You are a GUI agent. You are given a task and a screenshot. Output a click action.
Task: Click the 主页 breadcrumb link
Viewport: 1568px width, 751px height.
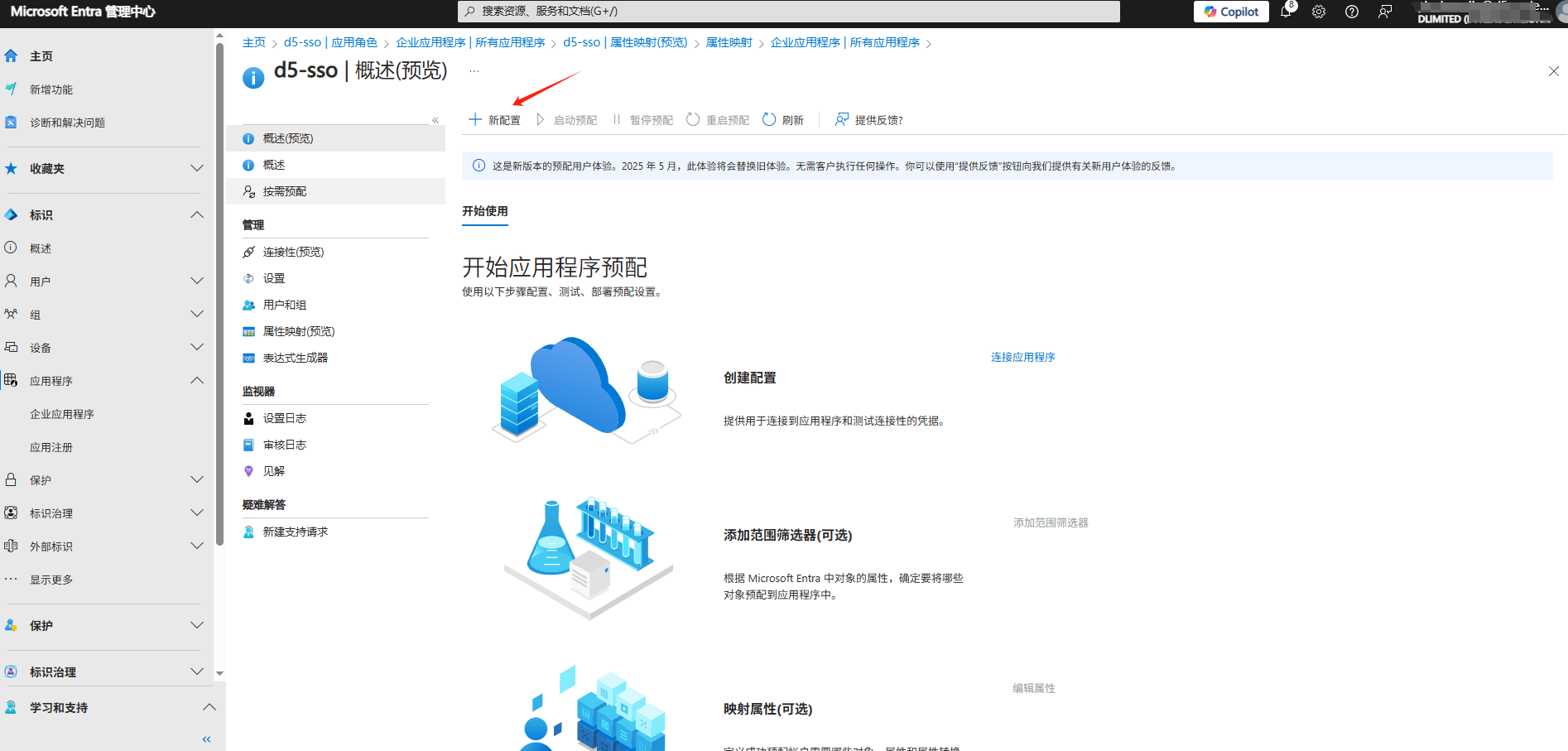[x=254, y=42]
